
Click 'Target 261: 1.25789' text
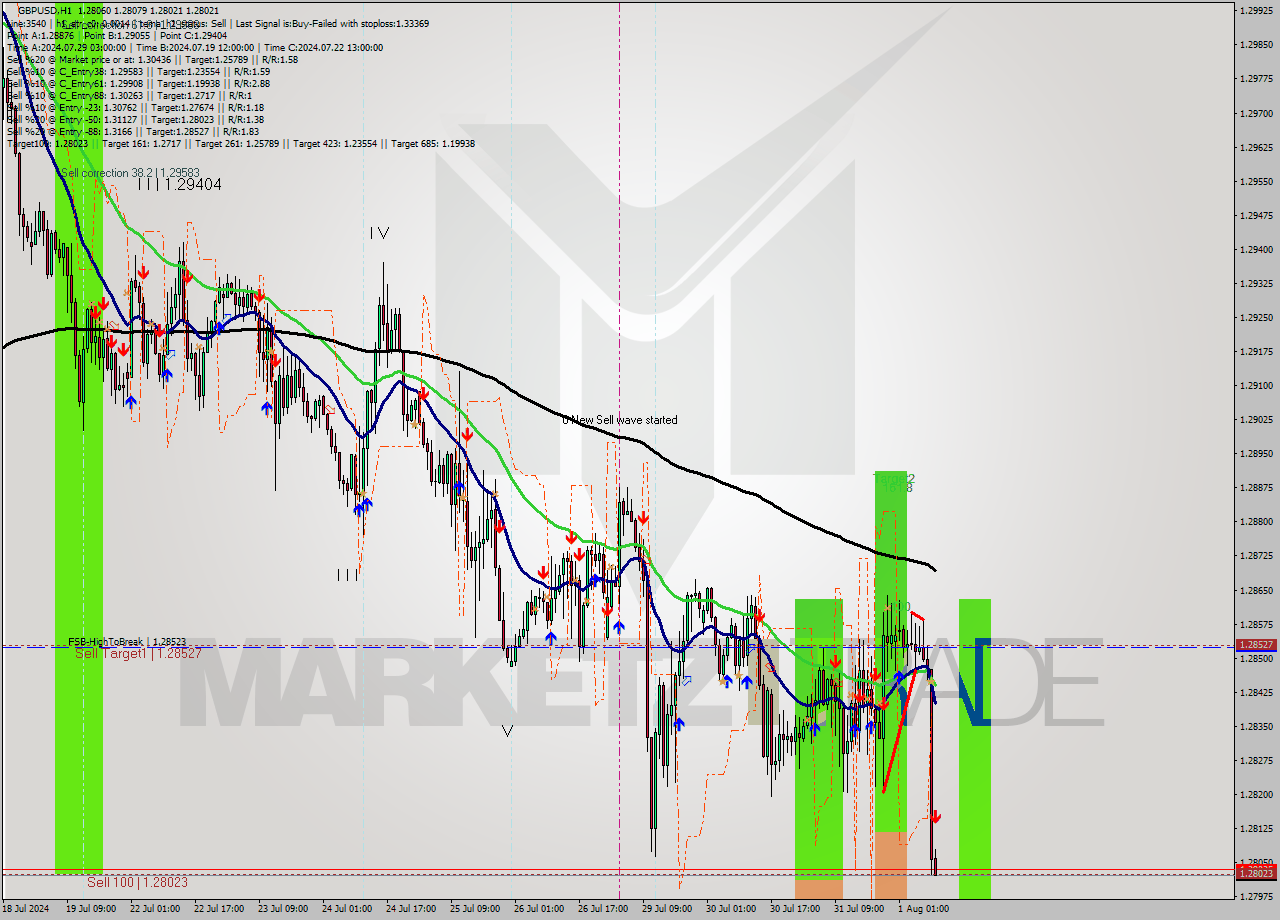tap(237, 143)
